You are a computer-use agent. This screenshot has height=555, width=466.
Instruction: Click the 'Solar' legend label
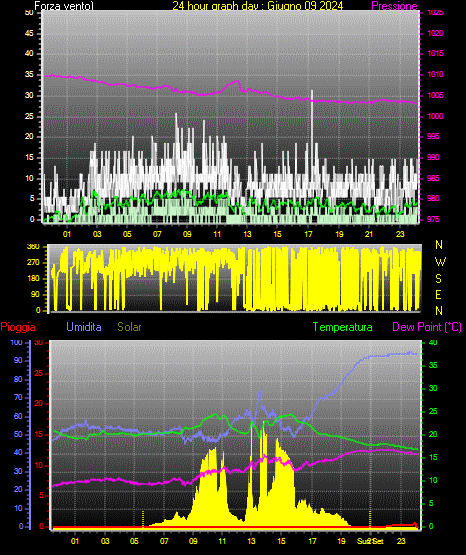129,327
